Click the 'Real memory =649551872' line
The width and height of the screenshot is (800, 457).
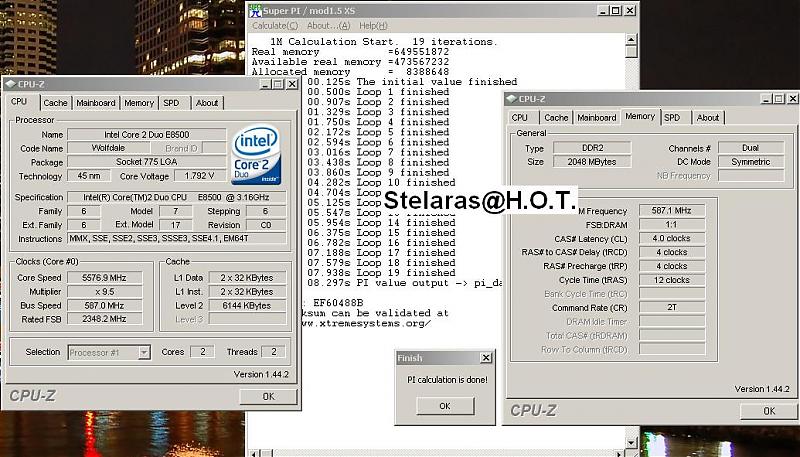(350, 52)
